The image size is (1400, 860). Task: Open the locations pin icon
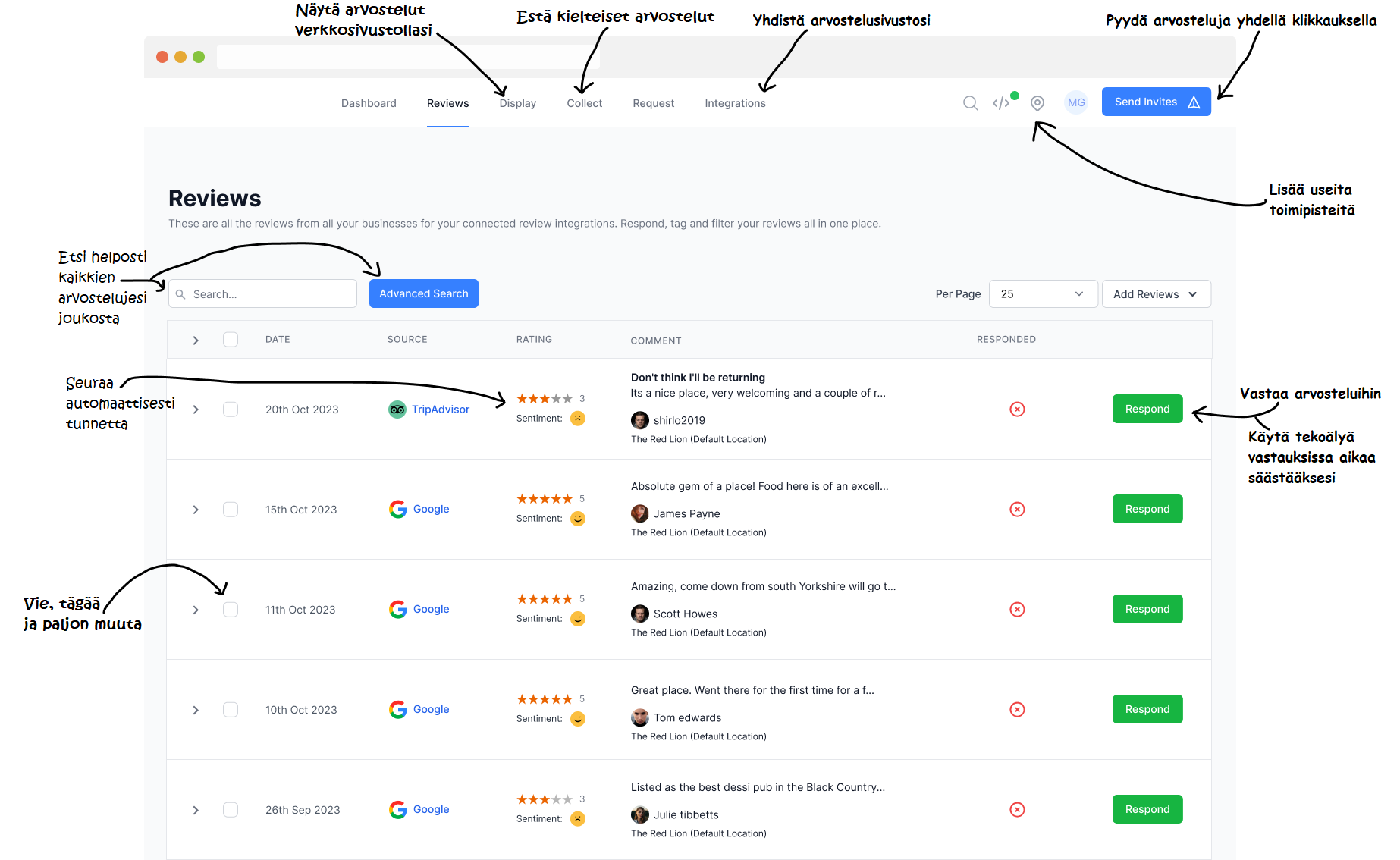point(1037,103)
